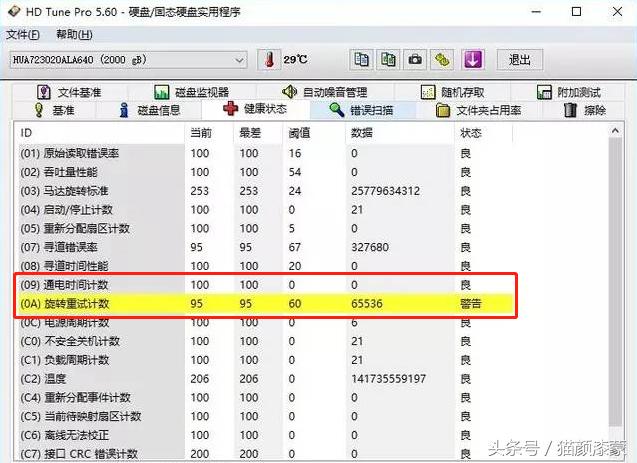Screen dimensions: 637x463
Task: Click the benchmark lightbulb icon
Action: (x=39, y=110)
